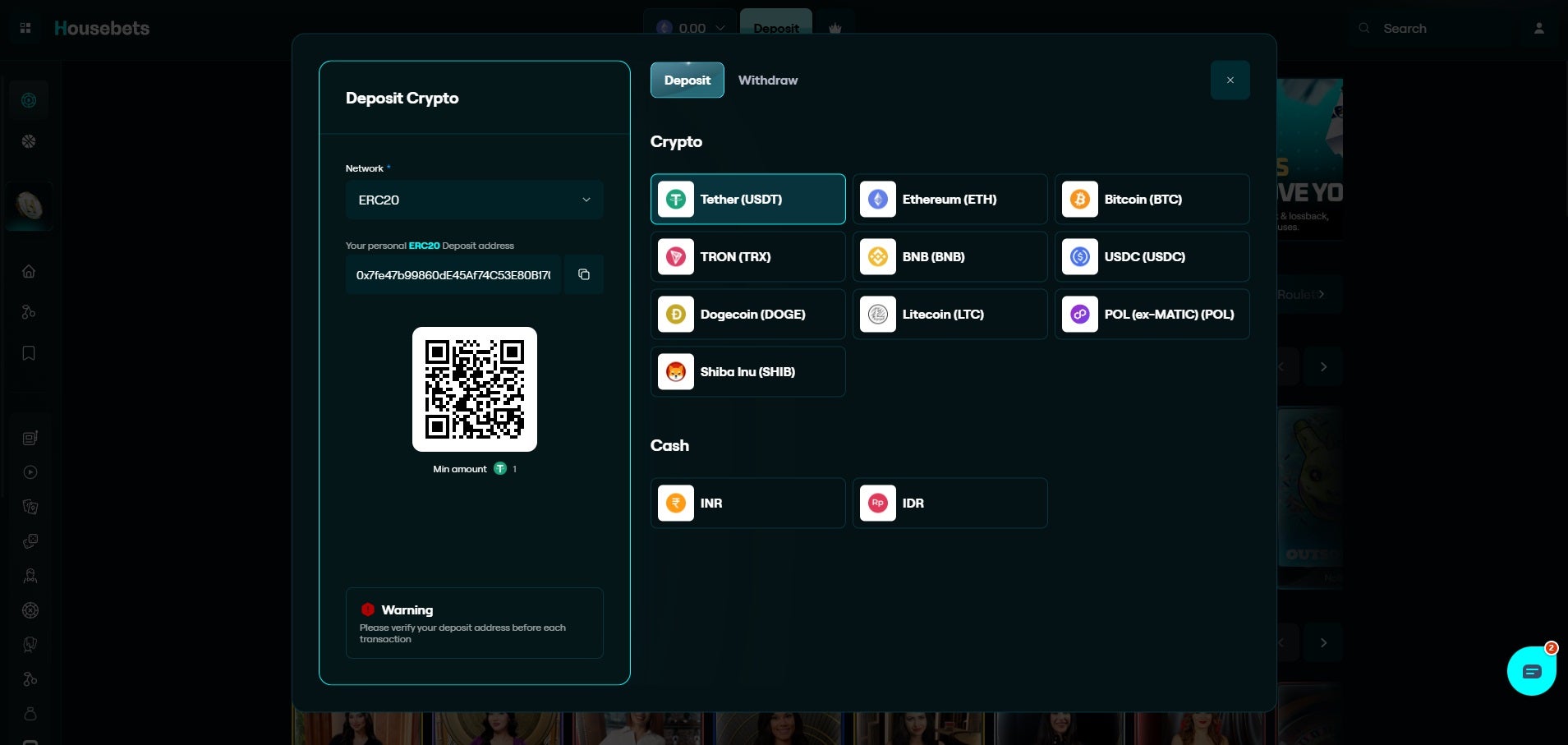Click the Housebets logo
Viewport: 1568px width, 745px height.
pos(102,28)
